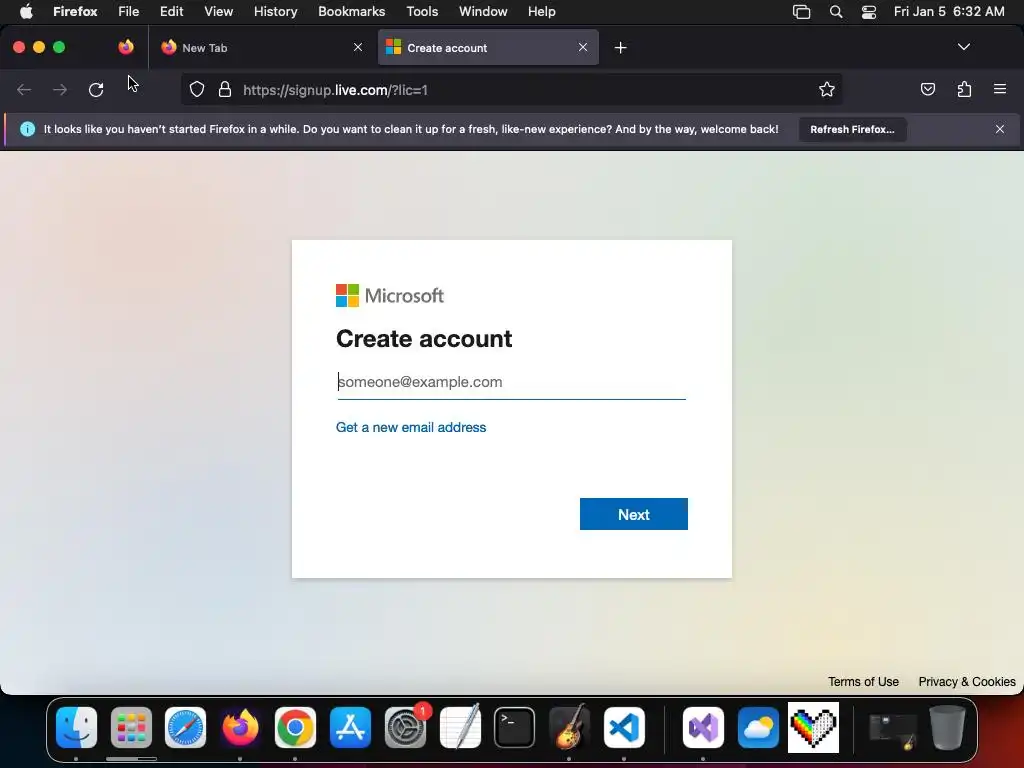1024x768 pixels.
Task: Open System Settings from the Dock
Action: (x=405, y=727)
